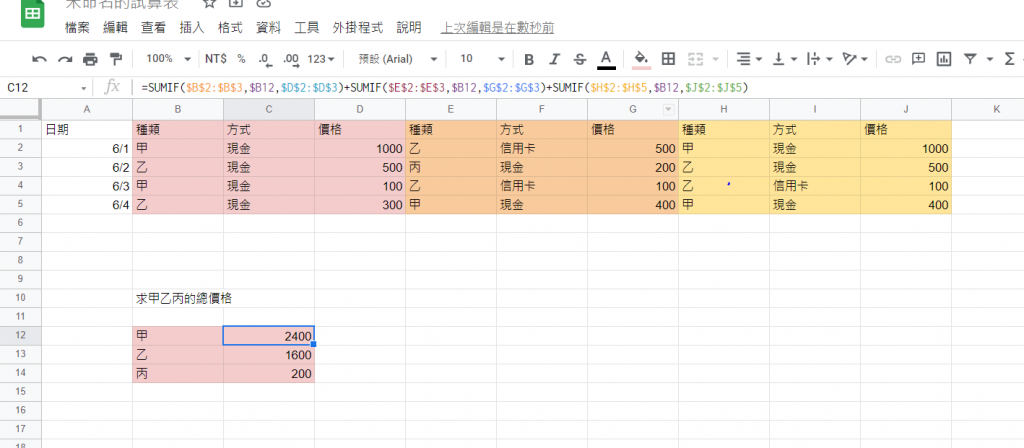Screen dimensions: 1024x448
Task: Select the 300 price cell
Action: pyautogui.click(x=360, y=205)
